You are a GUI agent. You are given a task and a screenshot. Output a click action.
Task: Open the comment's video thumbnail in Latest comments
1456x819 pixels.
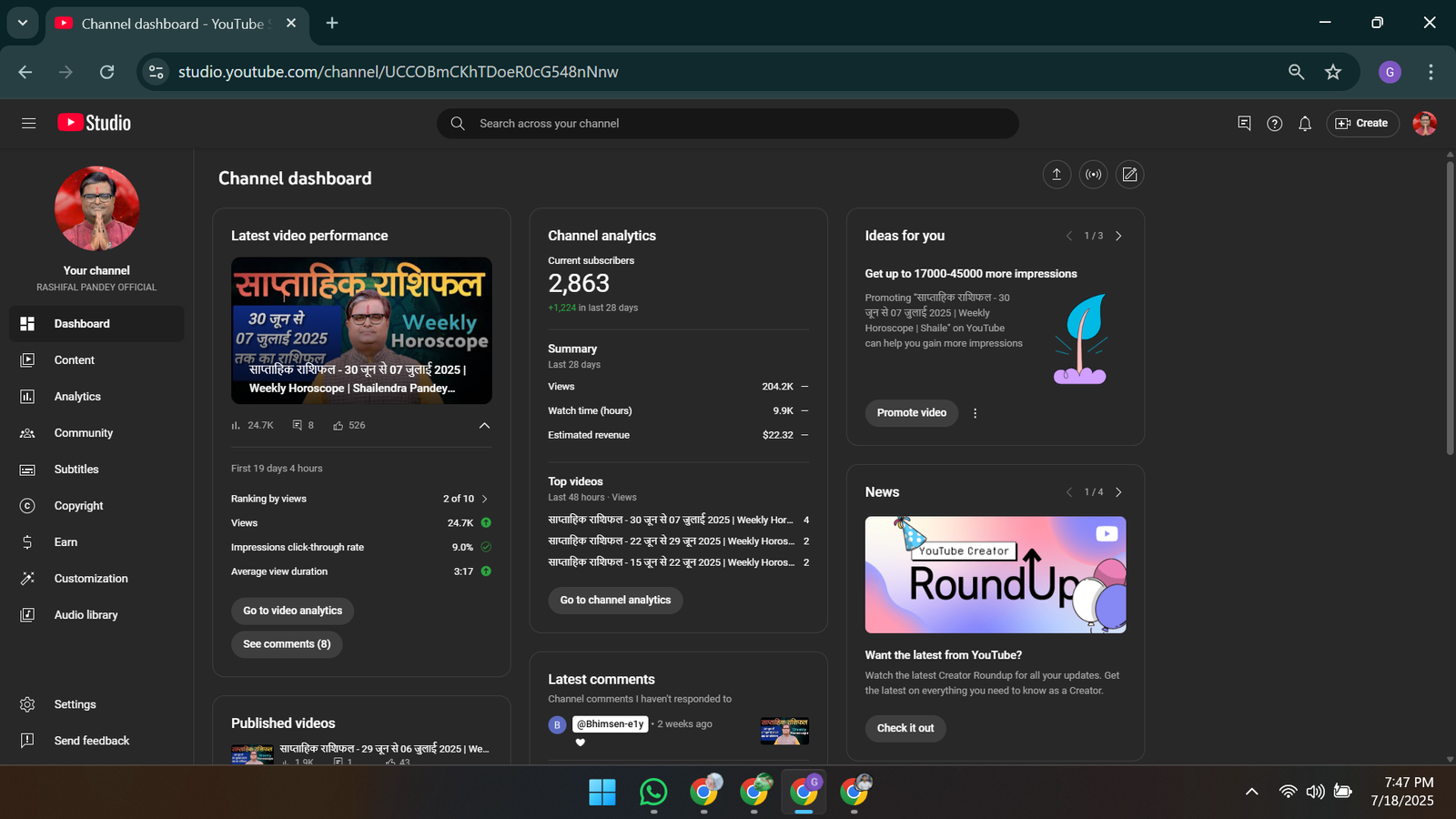click(x=784, y=731)
